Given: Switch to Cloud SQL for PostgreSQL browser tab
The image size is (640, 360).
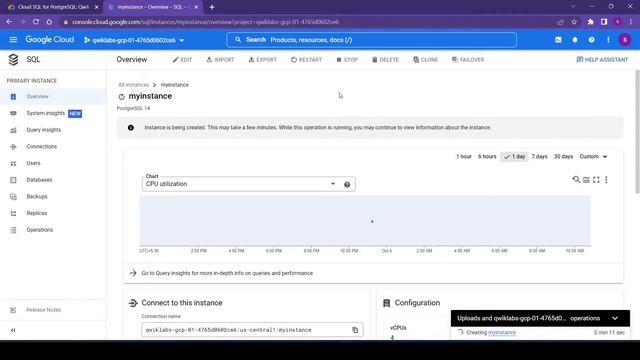Looking at the screenshot, I should tap(53, 7).
